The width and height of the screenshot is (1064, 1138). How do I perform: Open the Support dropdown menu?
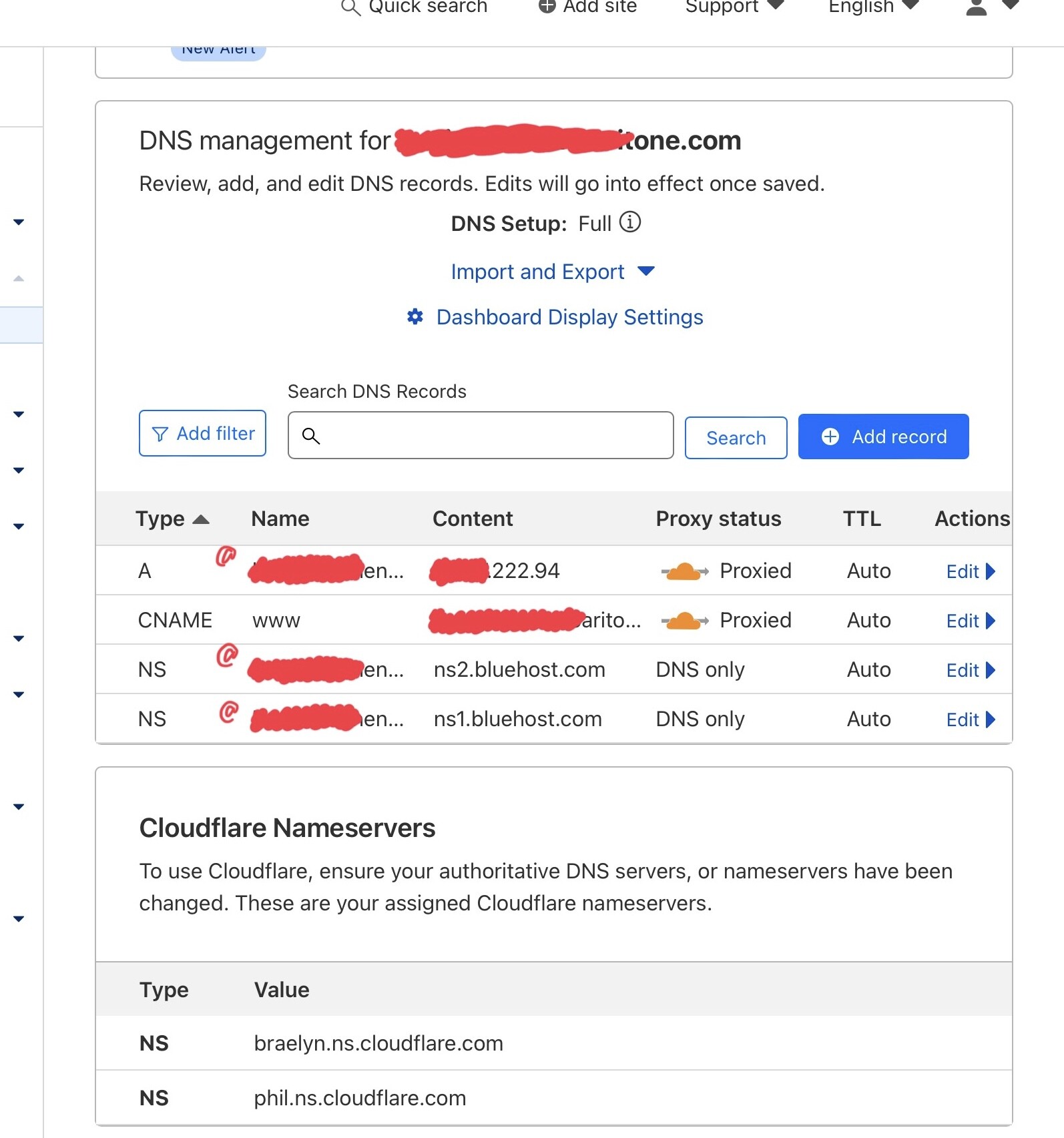click(734, 6)
